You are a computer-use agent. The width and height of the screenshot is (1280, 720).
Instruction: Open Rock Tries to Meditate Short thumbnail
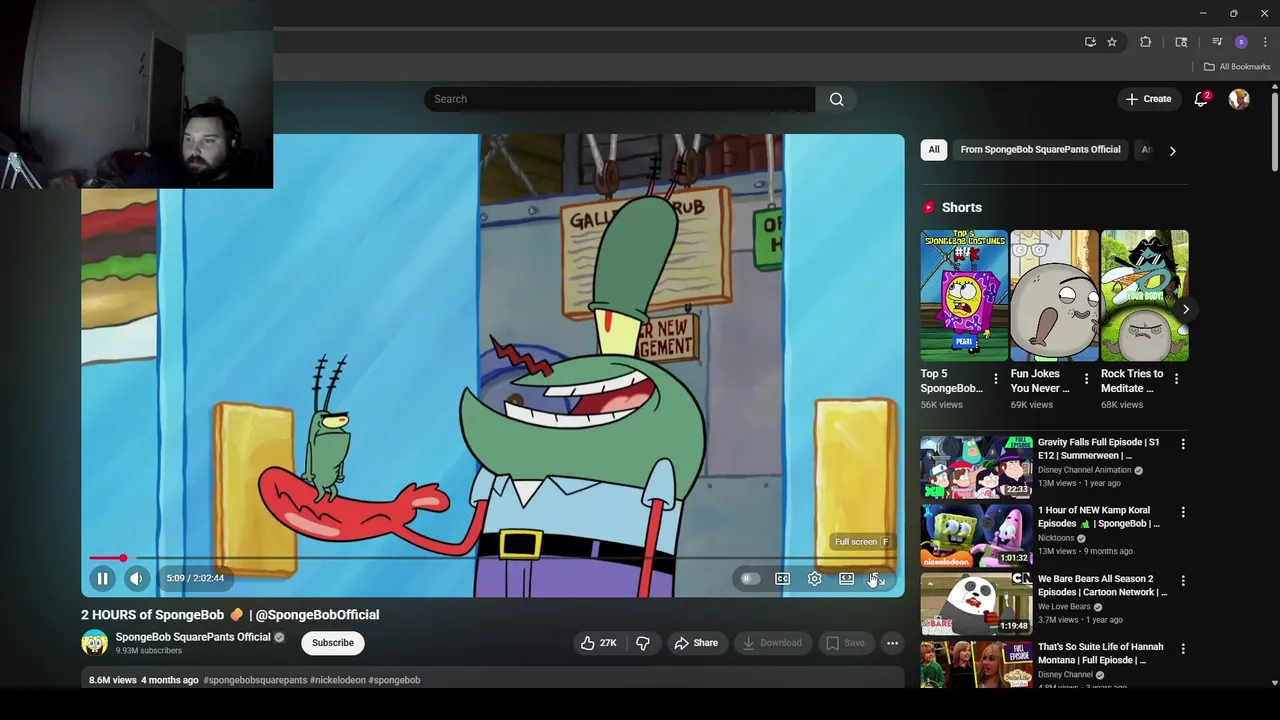click(1144, 296)
